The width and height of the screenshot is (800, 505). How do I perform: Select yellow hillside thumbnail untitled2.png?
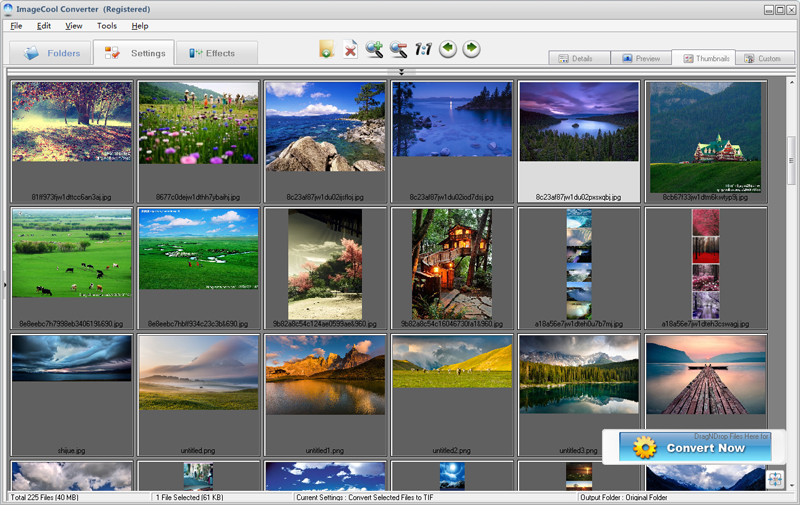(x=452, y=395)
